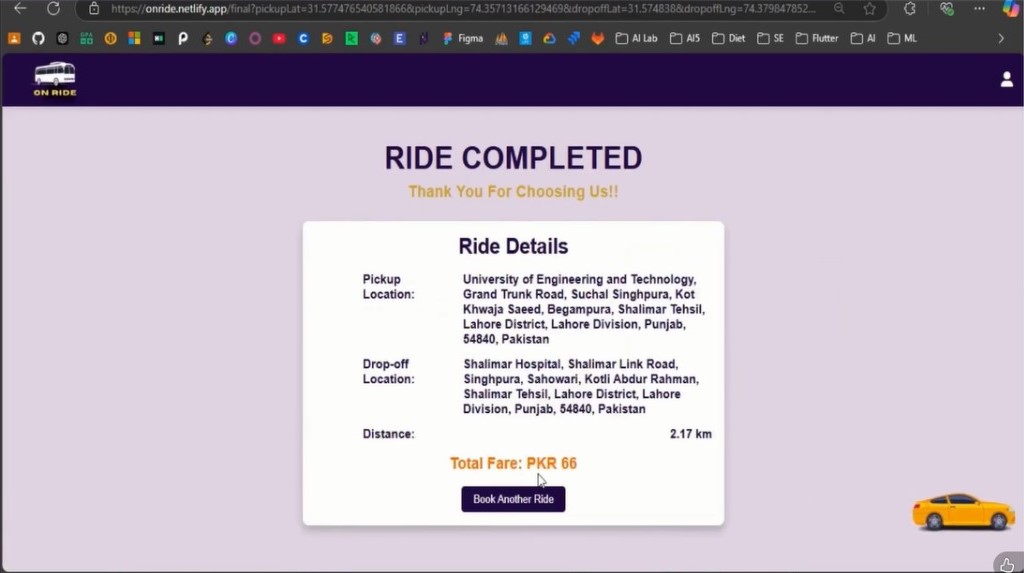
Task: Open the browser Extensions puzzle icon
Action: click(909, 9)
